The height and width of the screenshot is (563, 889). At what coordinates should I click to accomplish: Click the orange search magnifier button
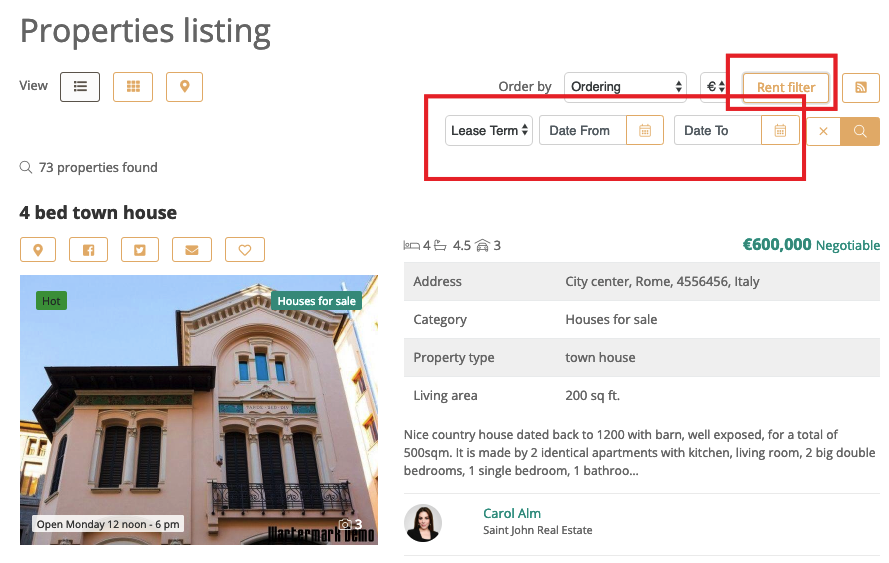pos(859,131)
